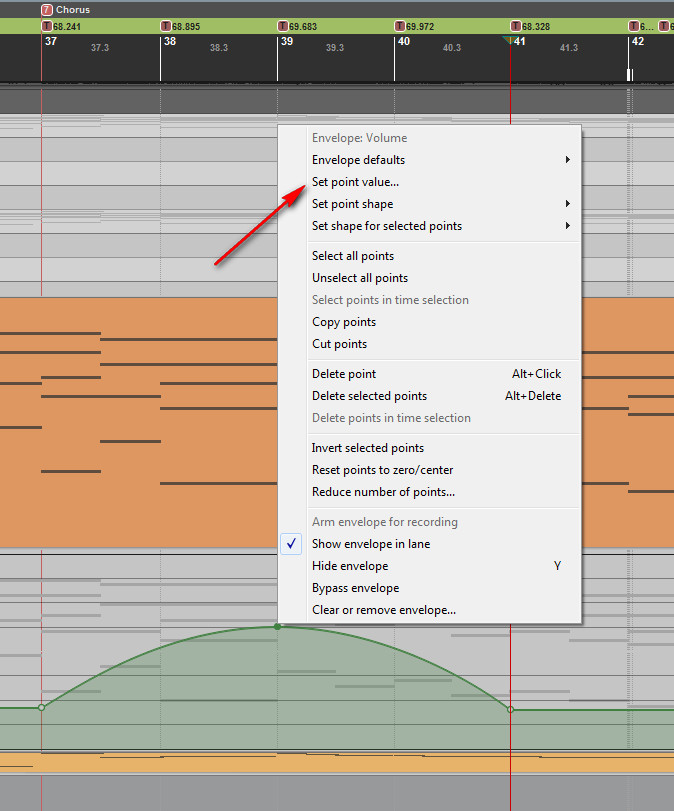Click the edit cursor triangle on ruler

(511, 40)
